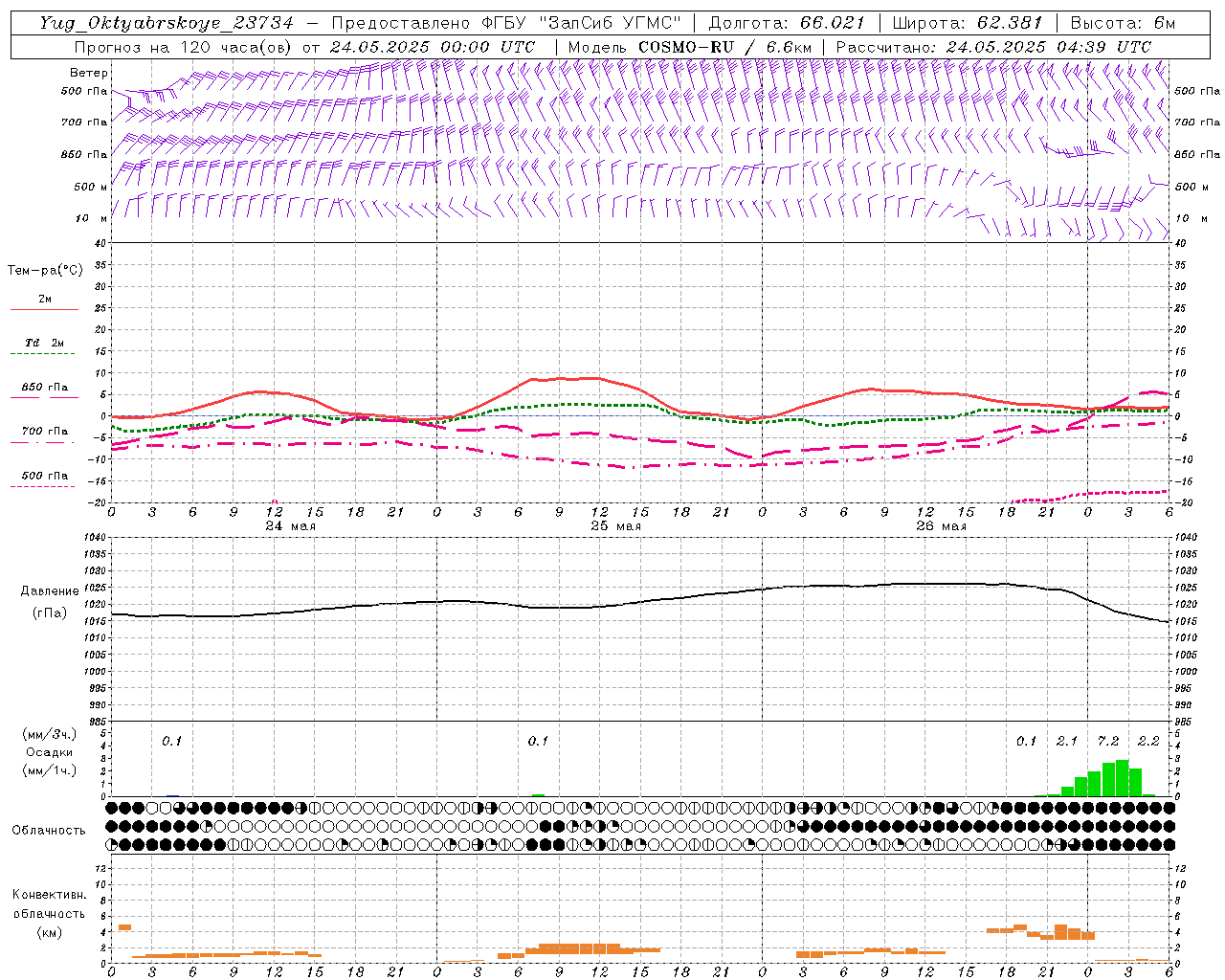Image resolution: width=1225 pixels, height=980 pixels.
Task: Select the (мм/1ч.) units label
Action: pyautogui.click(x=49, y=770)
